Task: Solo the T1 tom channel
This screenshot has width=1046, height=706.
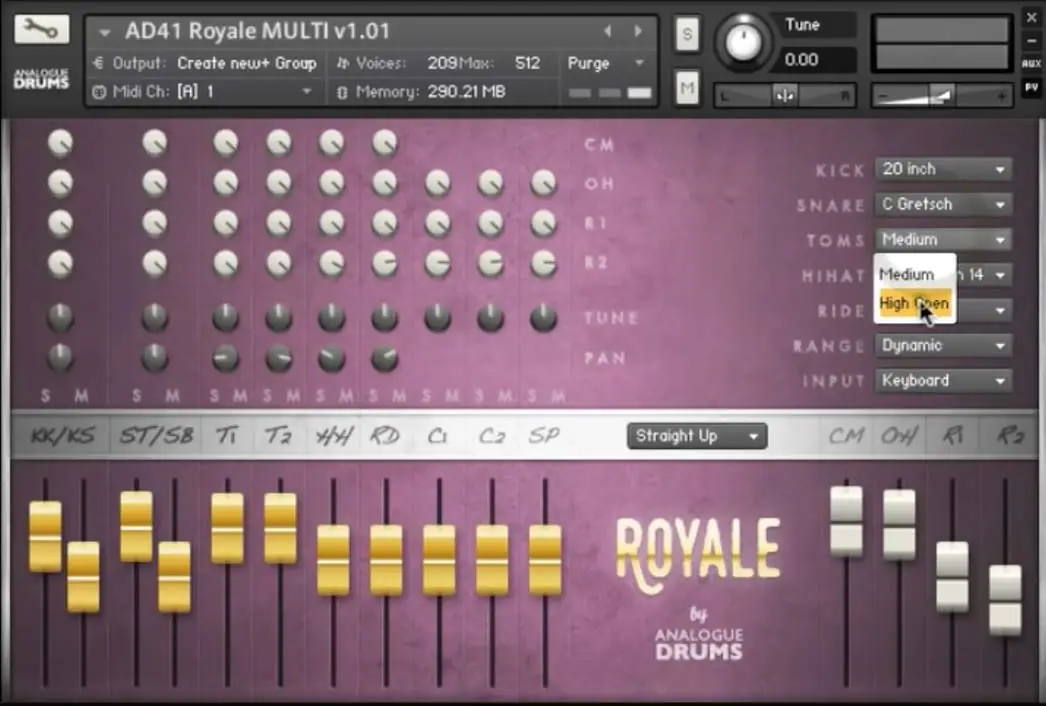Action: (x=213, y=396)
